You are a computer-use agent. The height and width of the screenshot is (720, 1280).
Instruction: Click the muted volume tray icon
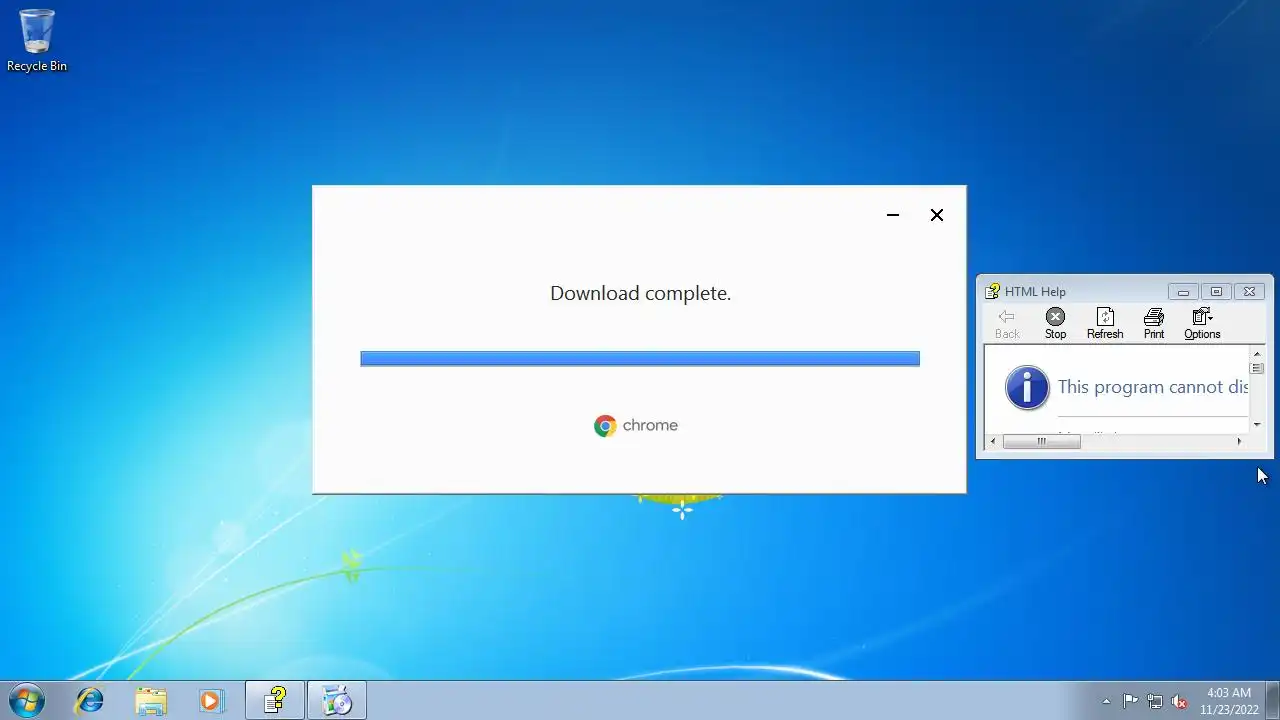pos(1179,701)
